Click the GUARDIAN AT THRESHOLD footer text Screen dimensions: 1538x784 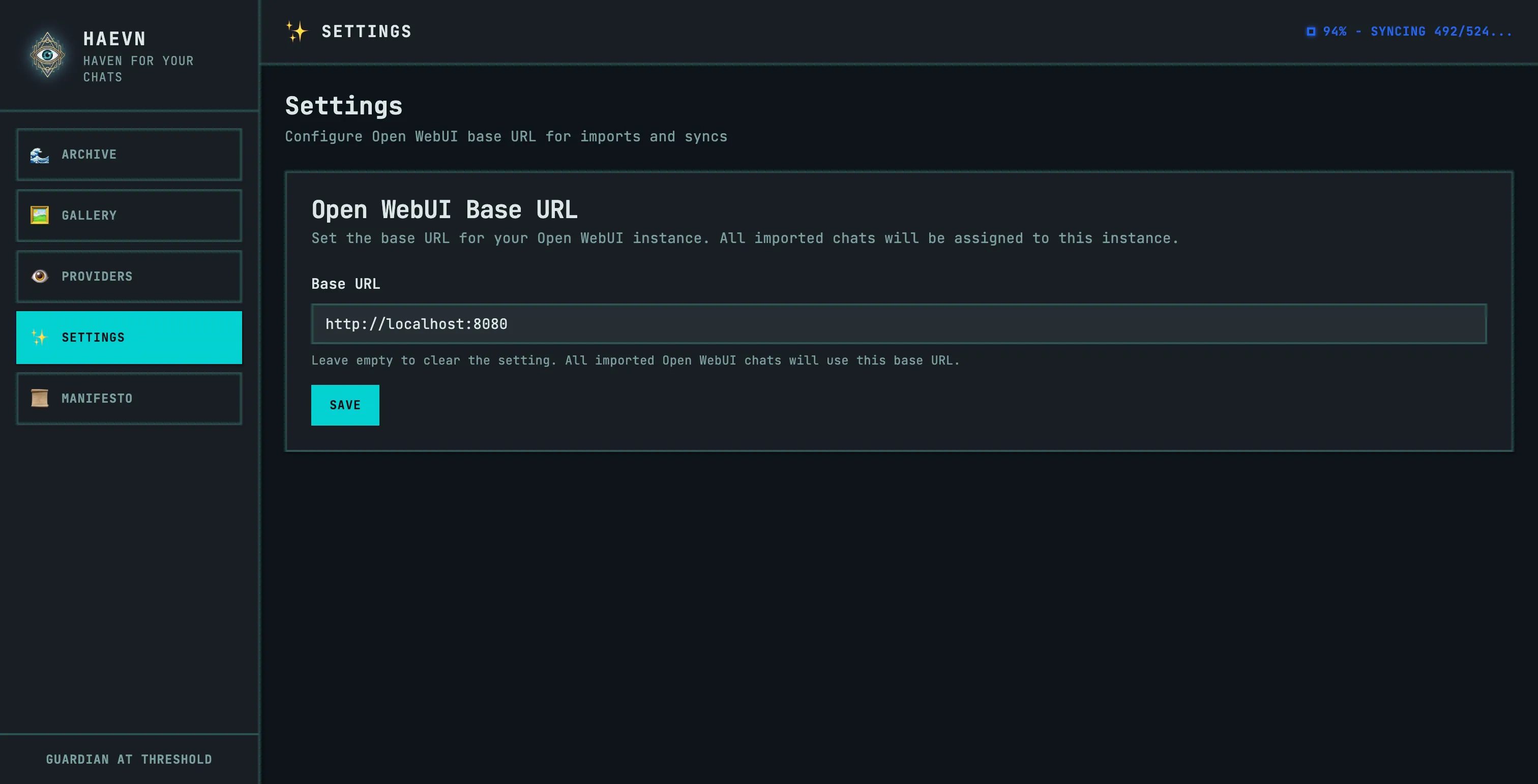[129, 759]
